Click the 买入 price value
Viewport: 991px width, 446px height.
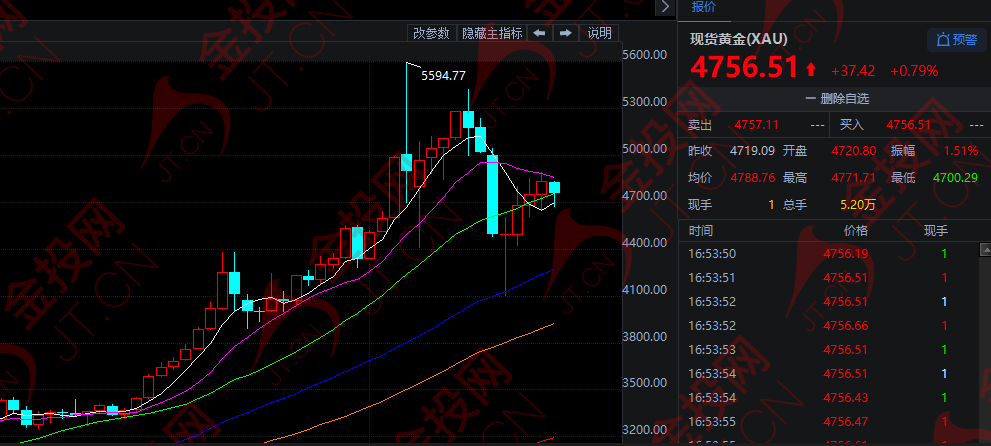coord(908,125)
